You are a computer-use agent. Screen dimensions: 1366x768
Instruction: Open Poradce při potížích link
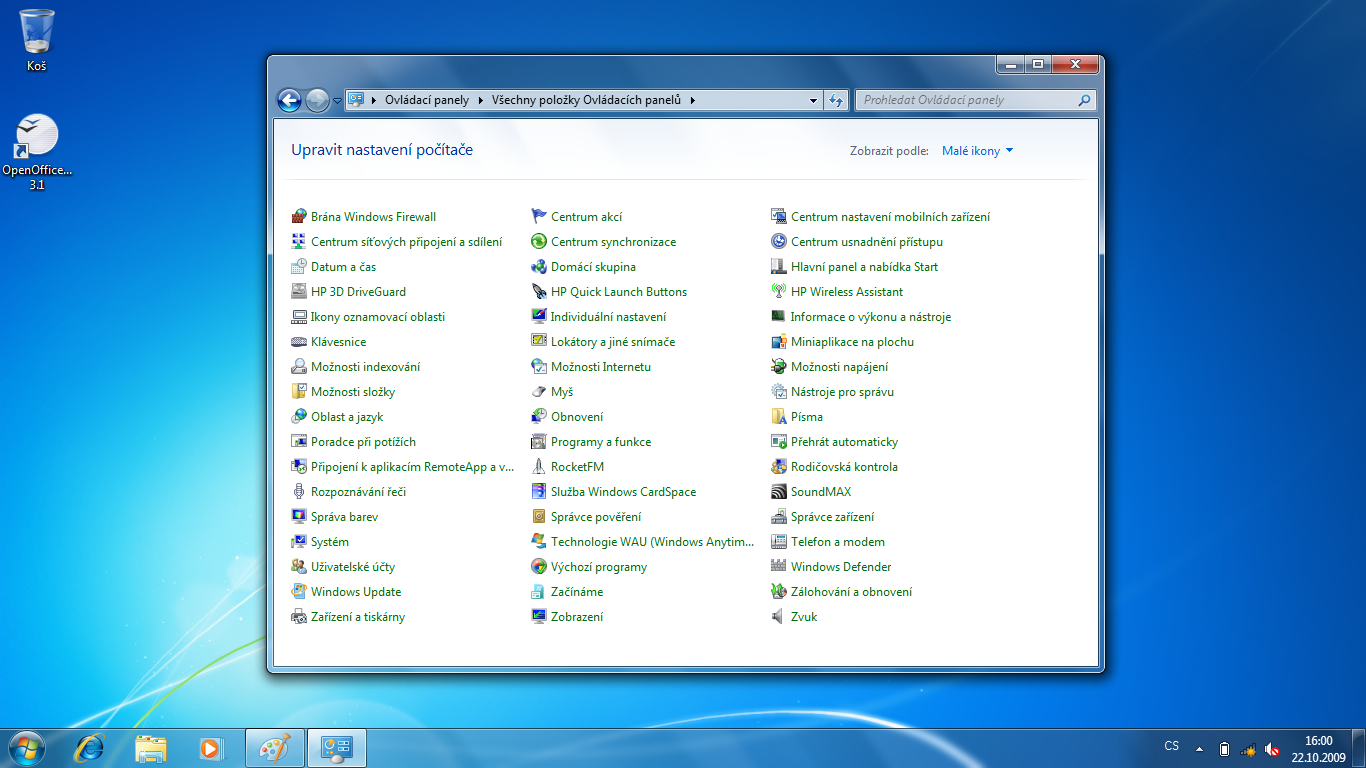pyautogui.click(x=364, y=442)
